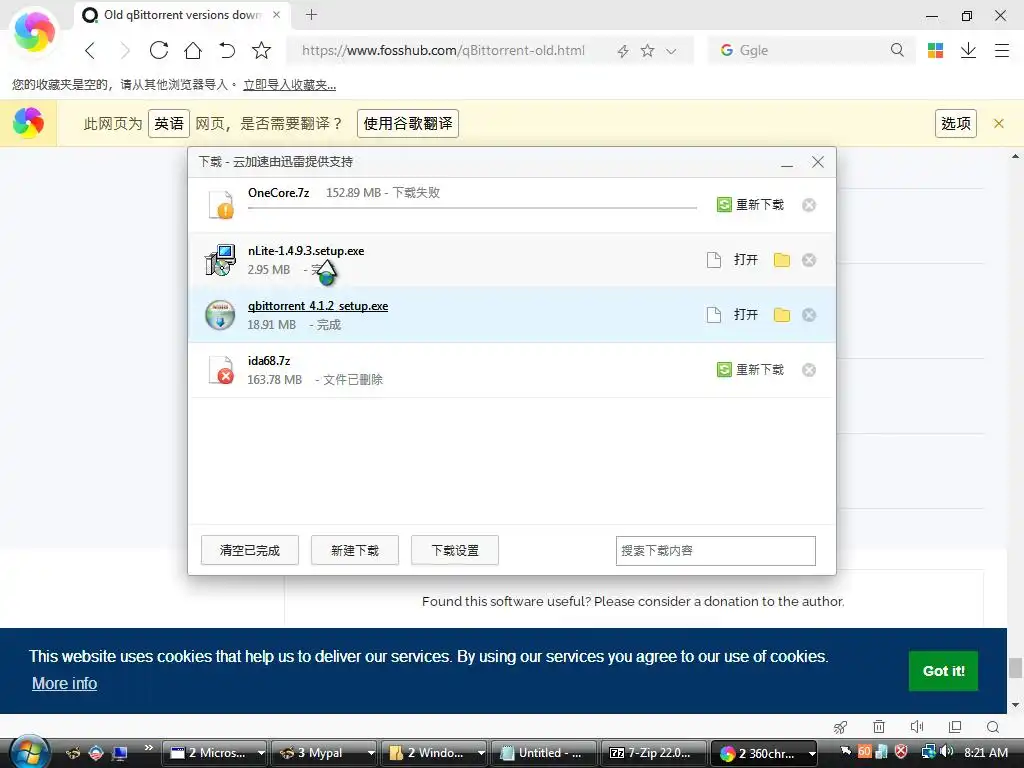Open the home page icon

click(x=193, y=50)
